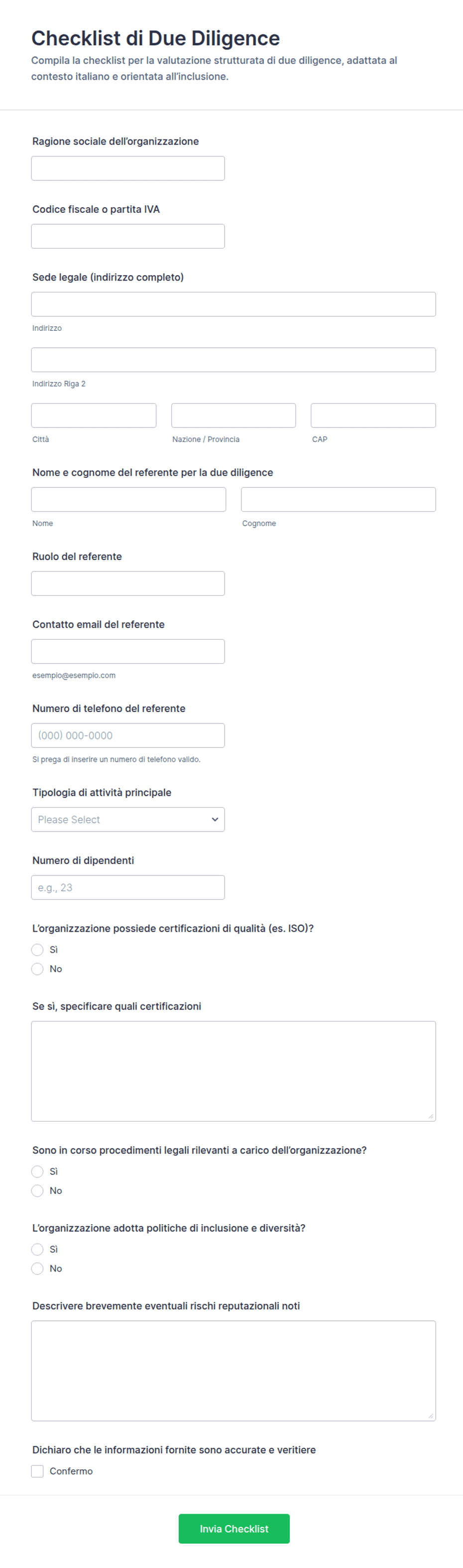Select Sì for politiche di inclusione
This screenshot has width=463, height=1568.
38,1249
